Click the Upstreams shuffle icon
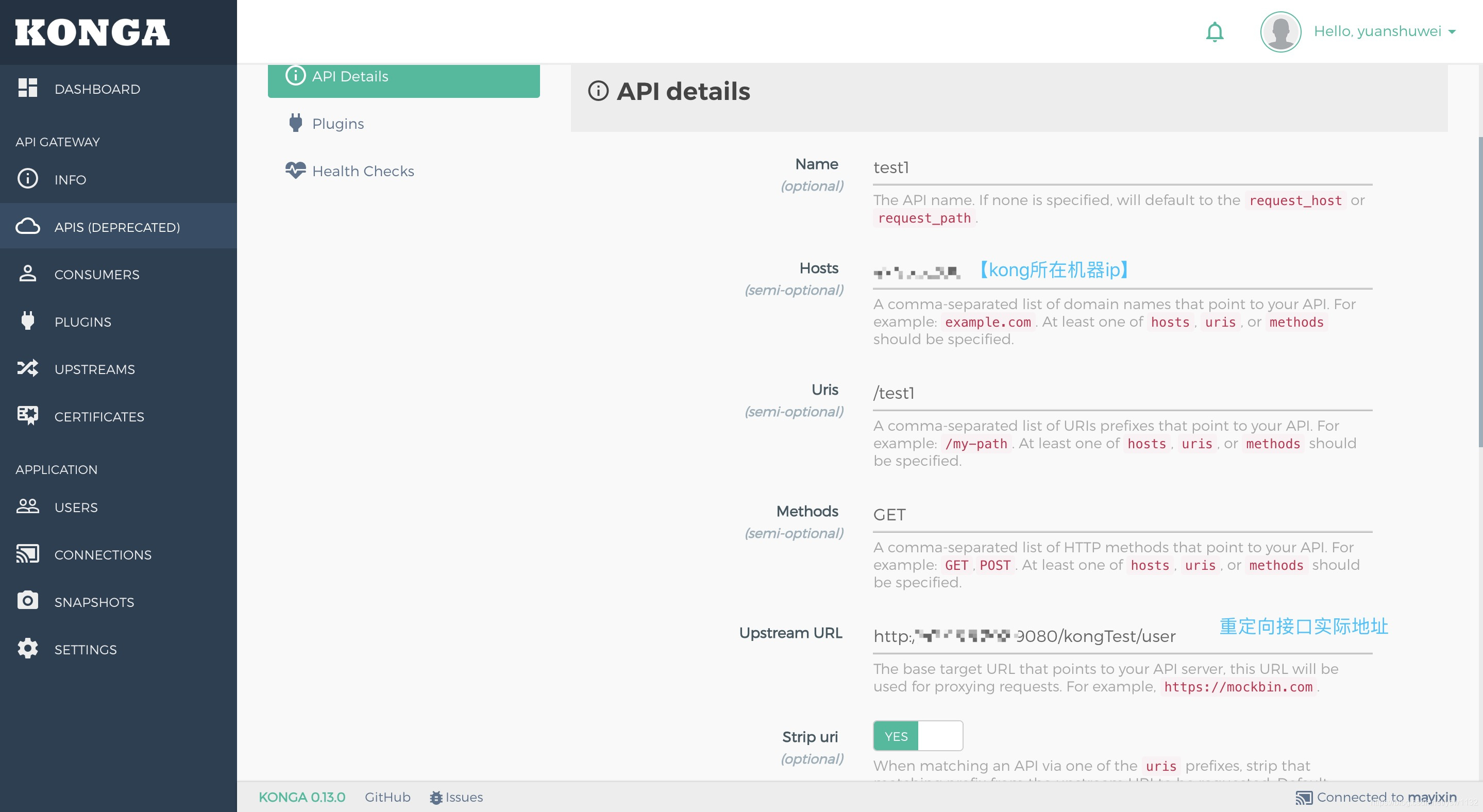1483x812 pixels. pyautogui.click(x=28, y=368)
